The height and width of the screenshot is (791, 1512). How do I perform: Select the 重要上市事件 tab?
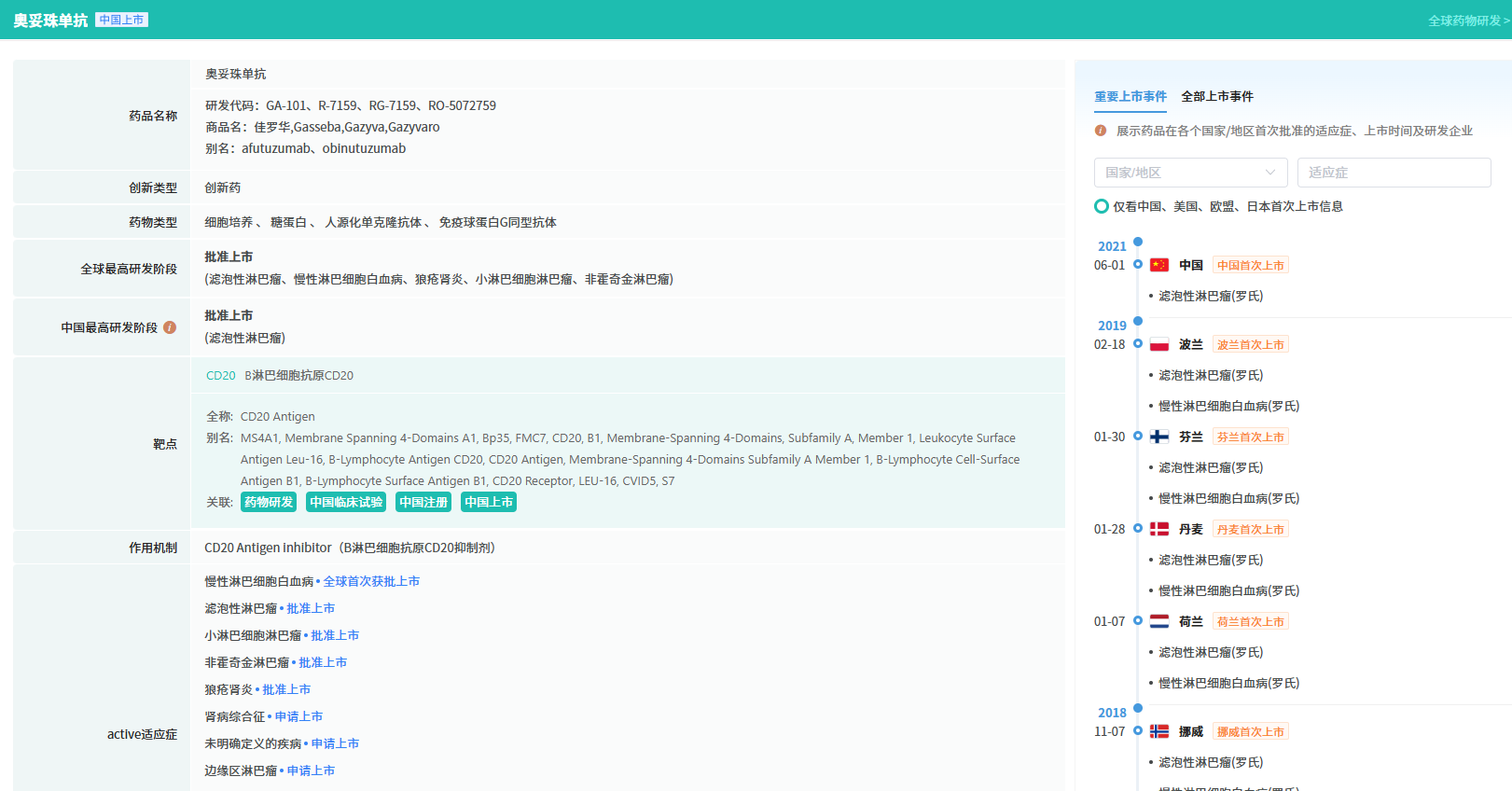coord(1130,96)
